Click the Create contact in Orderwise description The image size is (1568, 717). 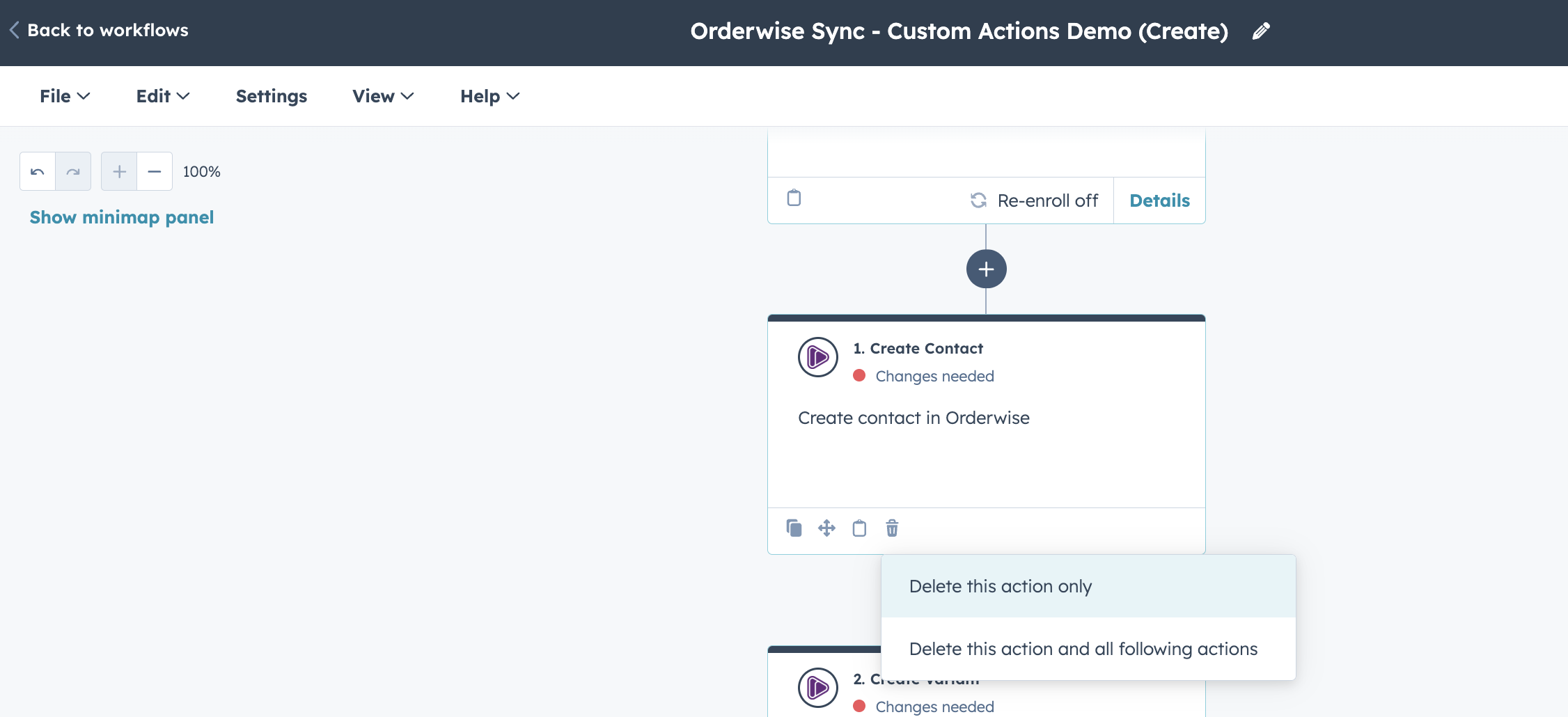tap(914, 418)
